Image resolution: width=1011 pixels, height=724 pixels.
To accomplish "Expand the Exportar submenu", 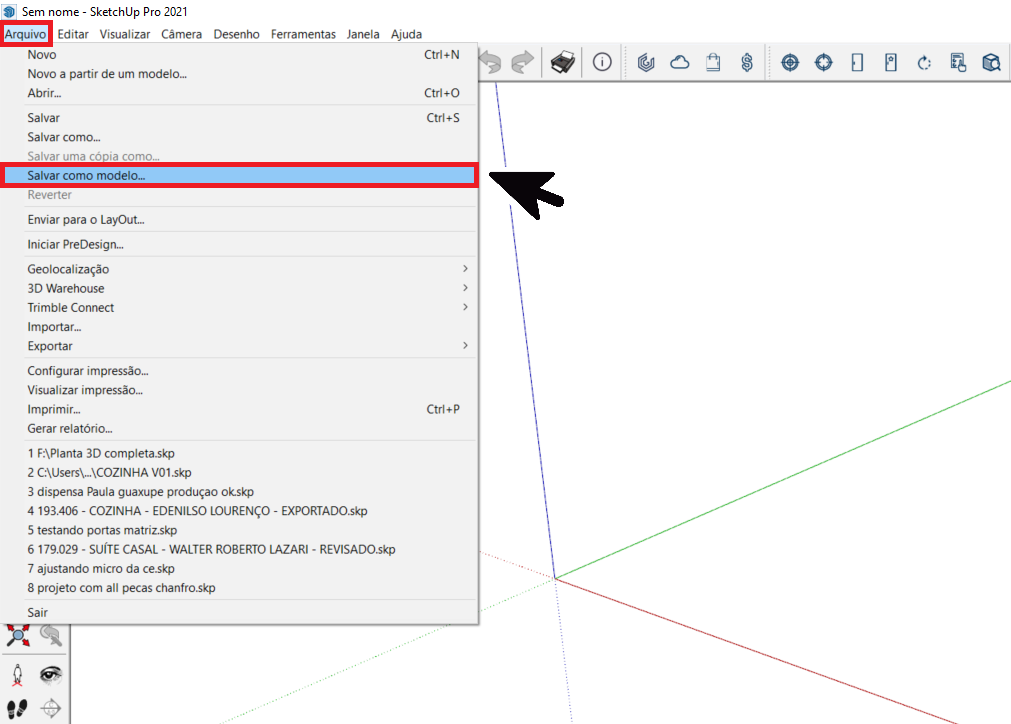I will pos(239,346).
